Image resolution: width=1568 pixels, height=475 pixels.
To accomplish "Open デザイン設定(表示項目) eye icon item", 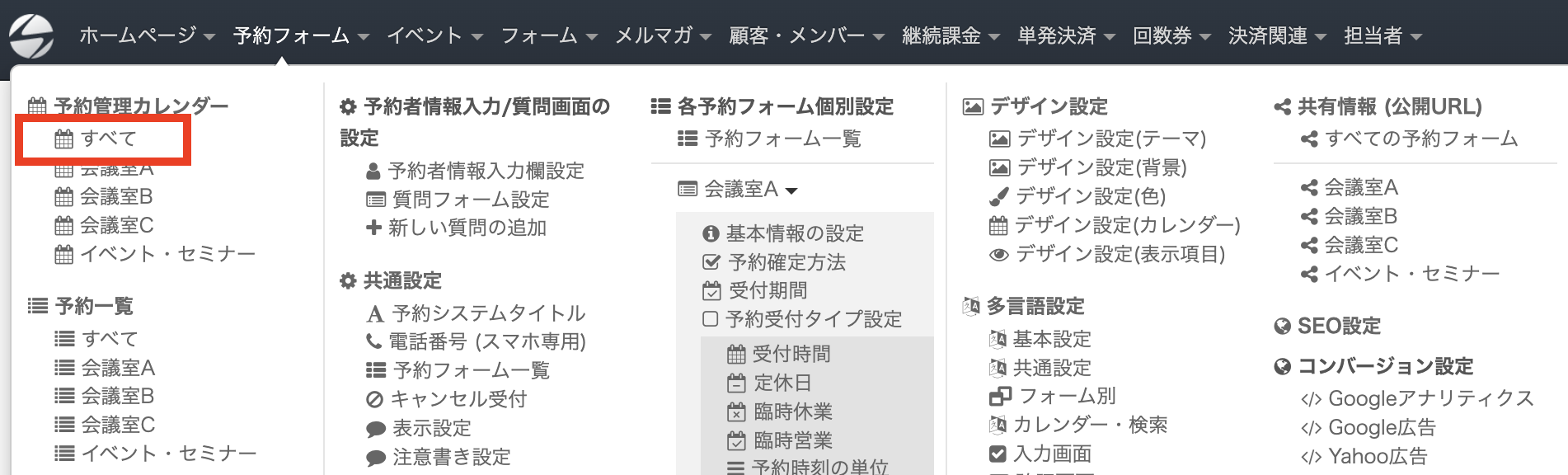I will pos(1107,254).
